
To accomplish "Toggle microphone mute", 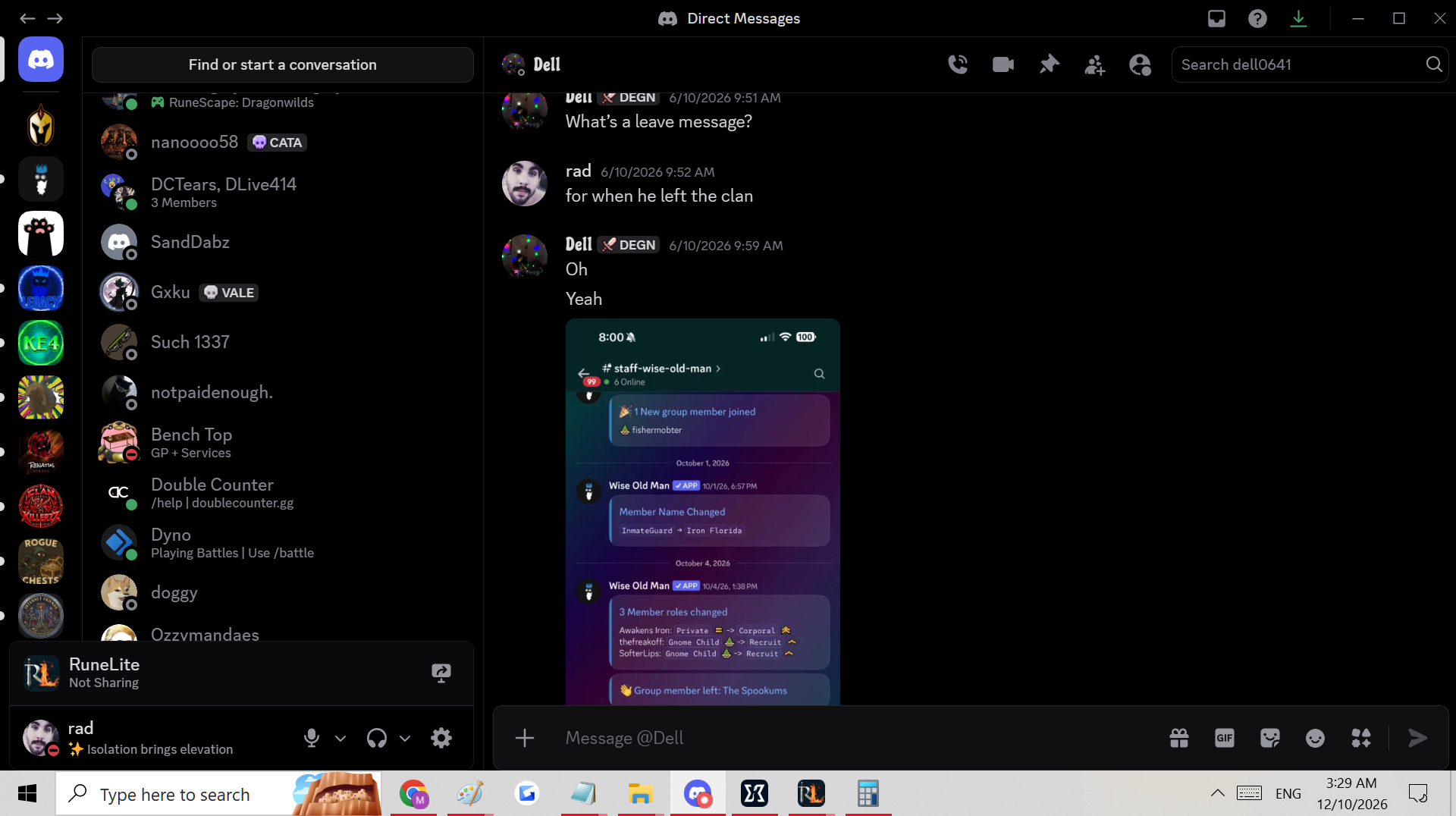I will click(x=312, y=738).
